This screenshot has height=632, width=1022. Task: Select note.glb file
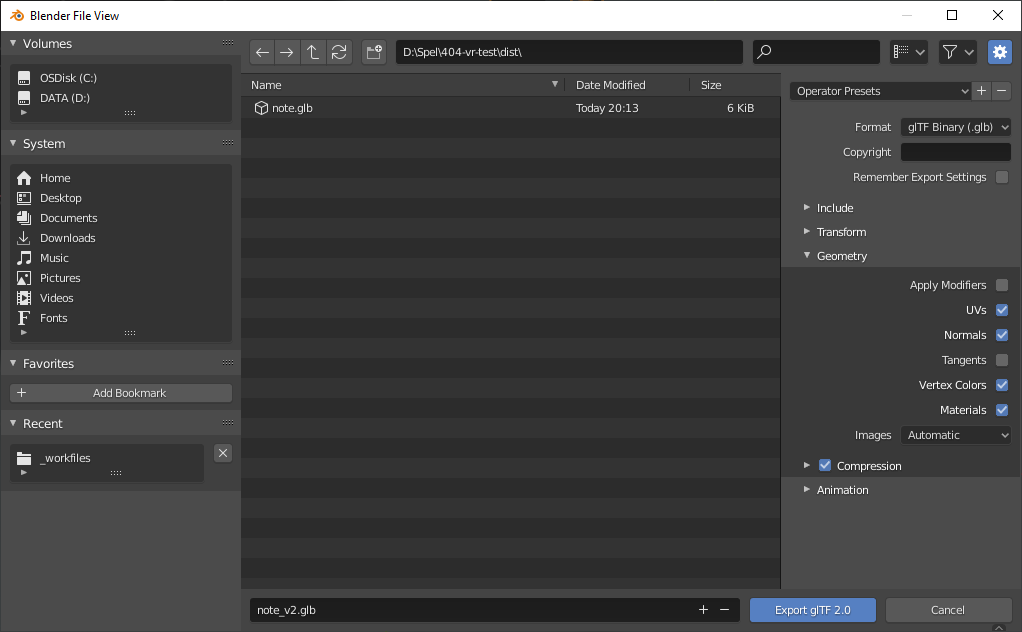coord(511,108)
